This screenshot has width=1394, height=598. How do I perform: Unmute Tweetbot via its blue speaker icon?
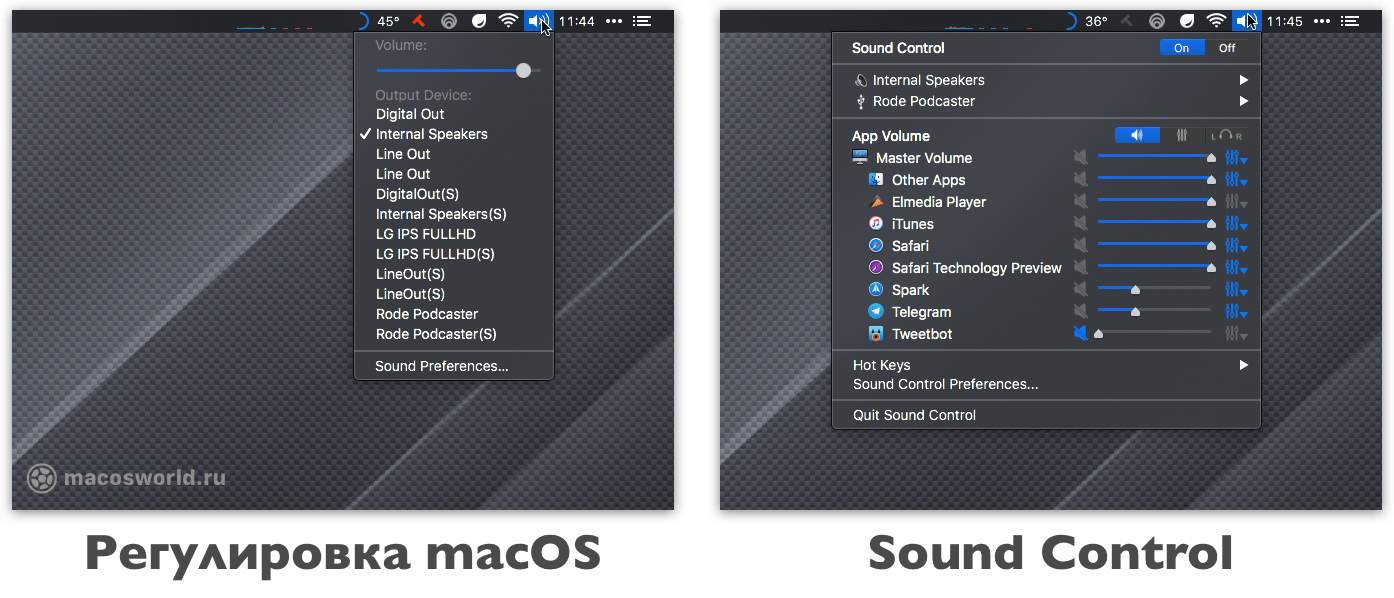[1080, 334]
